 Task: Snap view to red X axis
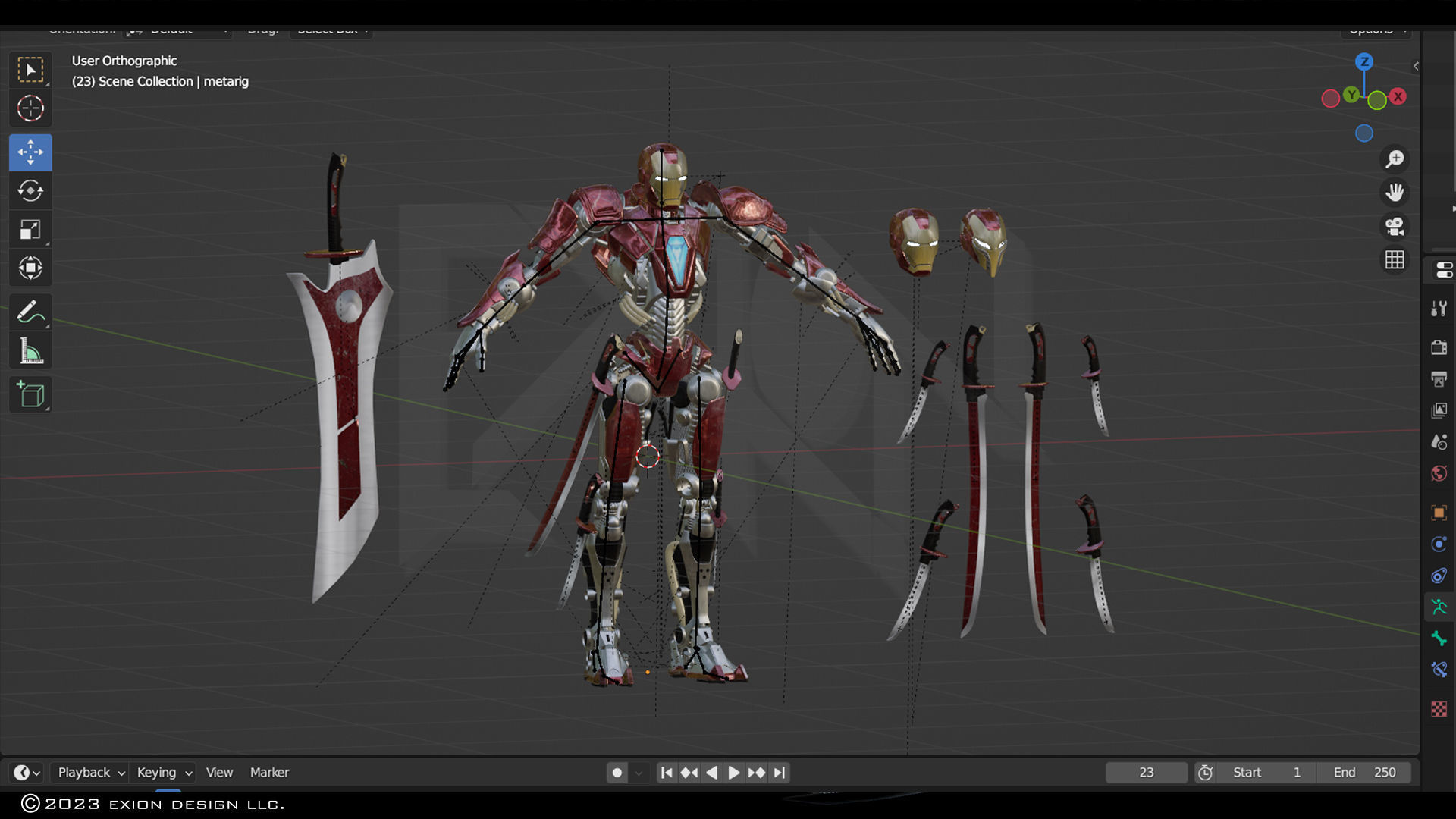[1398, 96]
